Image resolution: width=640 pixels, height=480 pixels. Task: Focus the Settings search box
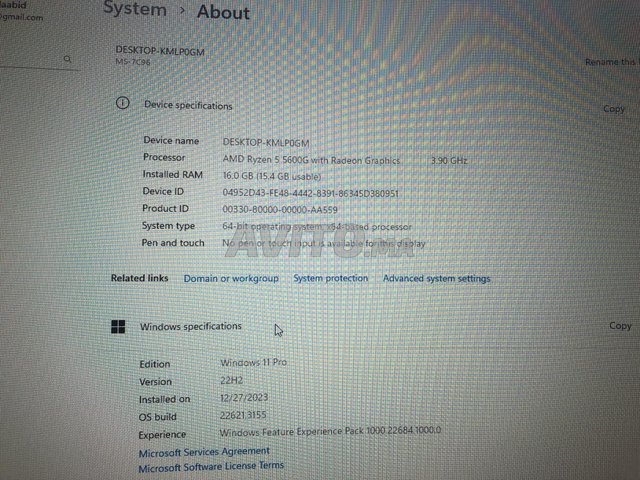point(30,60)
